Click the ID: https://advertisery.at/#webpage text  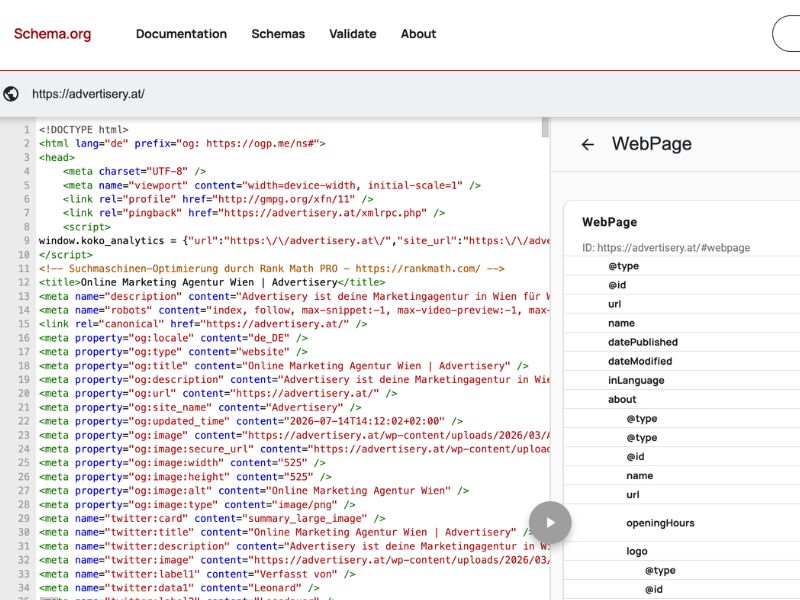click(x=666, y=247)
